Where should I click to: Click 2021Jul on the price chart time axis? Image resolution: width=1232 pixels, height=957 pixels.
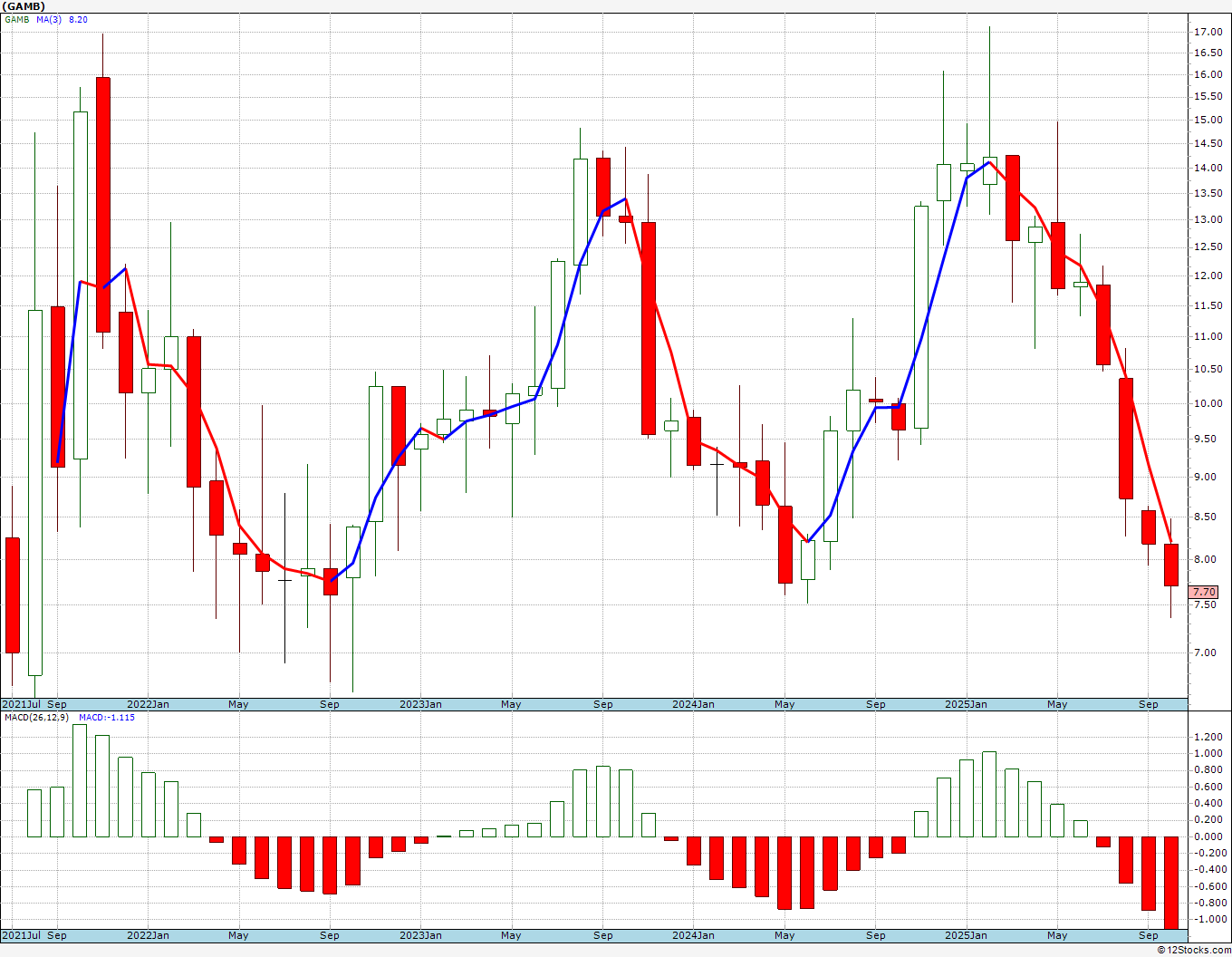pyautogui.click(x=22, y=704)
